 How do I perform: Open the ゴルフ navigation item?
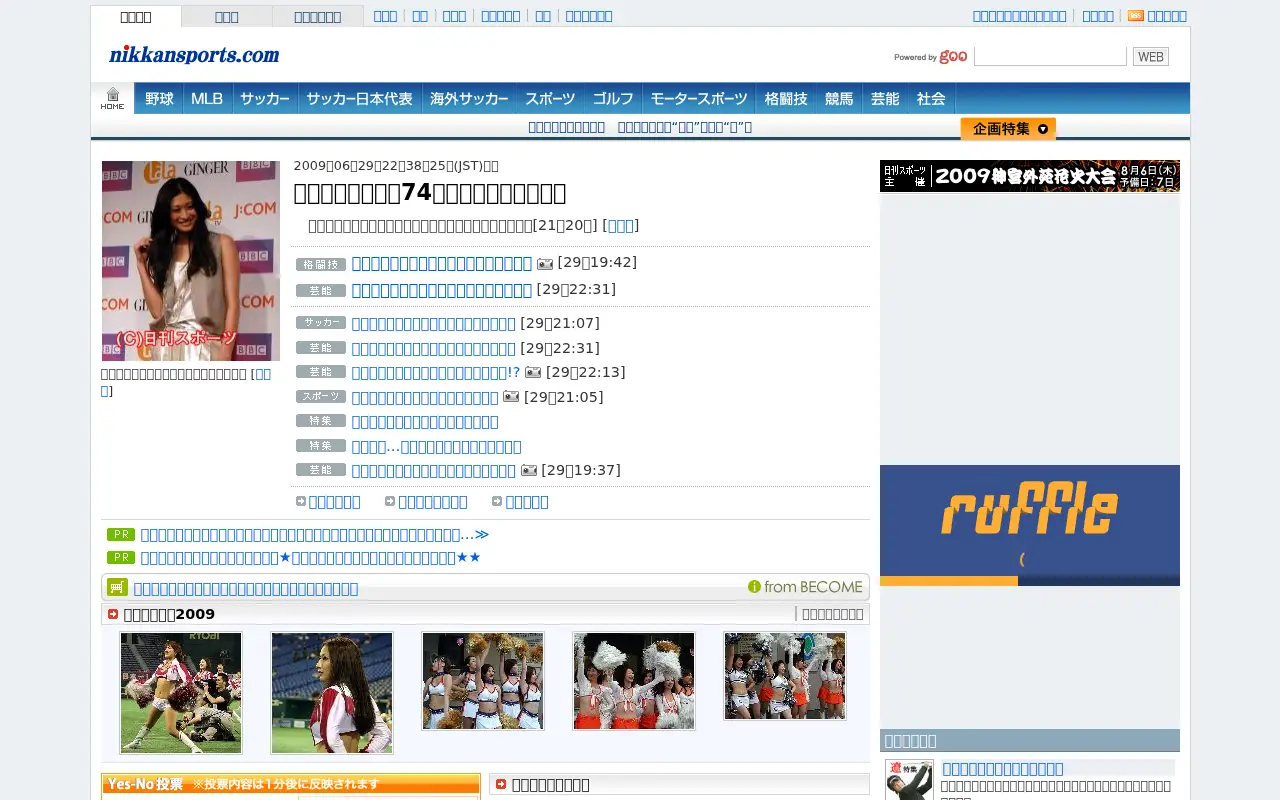(x=613, y=98)
